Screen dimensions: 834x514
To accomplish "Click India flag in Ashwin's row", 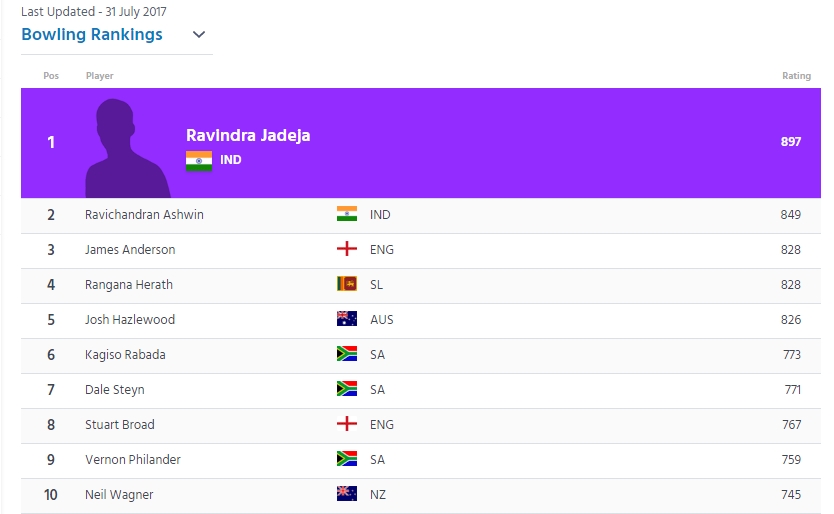I will coord(347,214).
